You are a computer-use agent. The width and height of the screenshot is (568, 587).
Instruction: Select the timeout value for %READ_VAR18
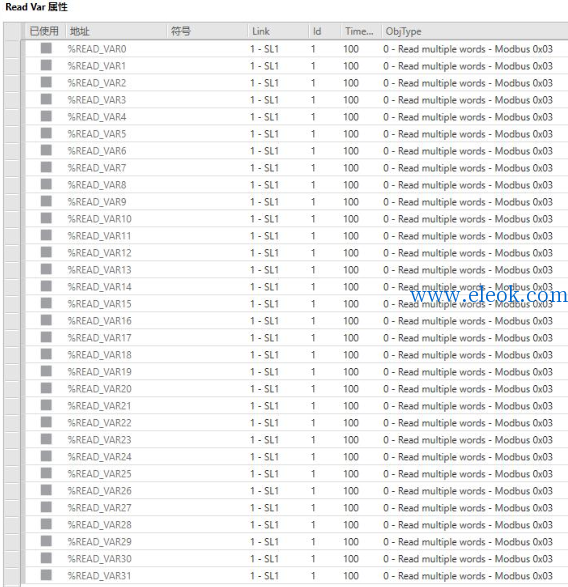point(351,355)
